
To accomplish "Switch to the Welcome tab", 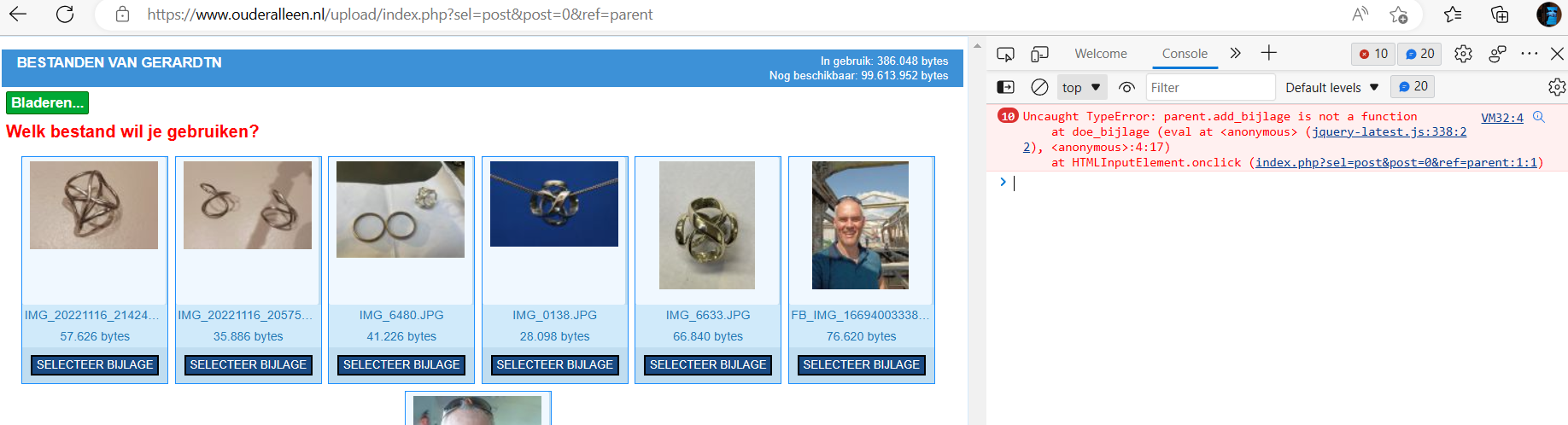I will click(1100, 53).
